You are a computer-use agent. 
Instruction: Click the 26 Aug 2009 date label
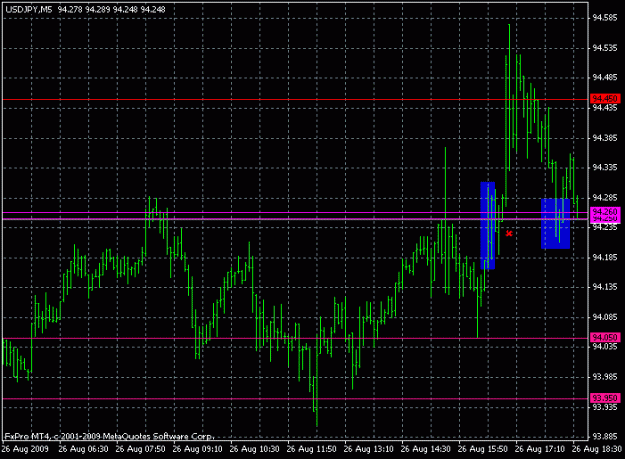point(25,449)
